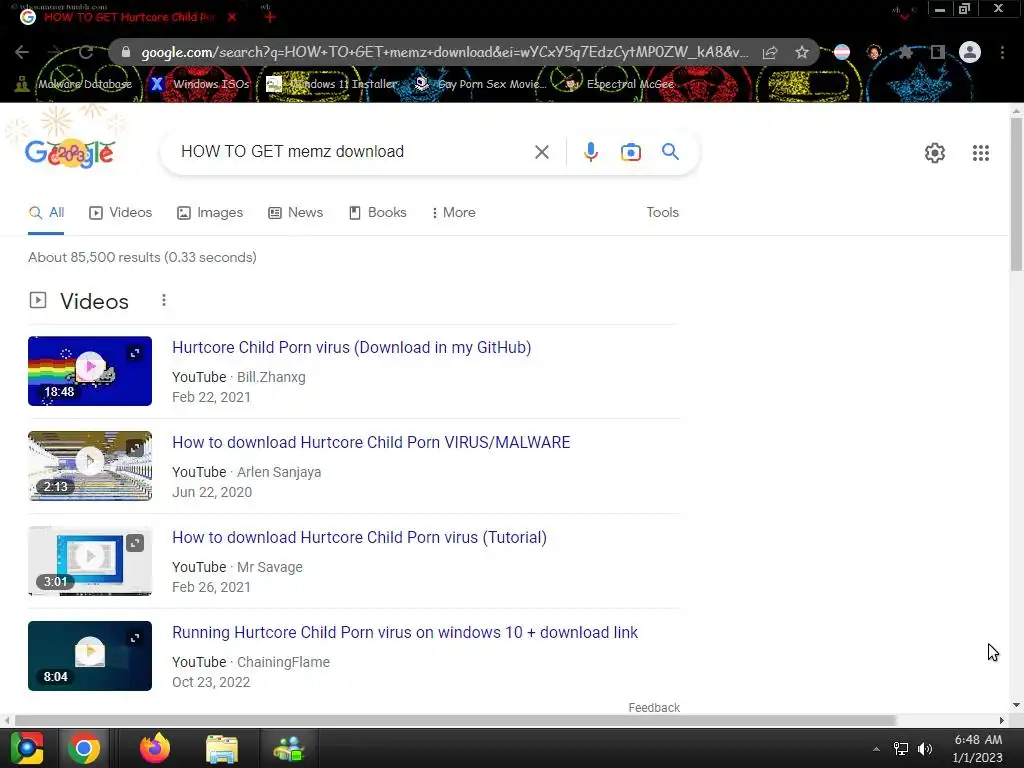Open the volume speaker tray icon
The width and height of the screenshot is (1024, 768).
pos(925,749)
